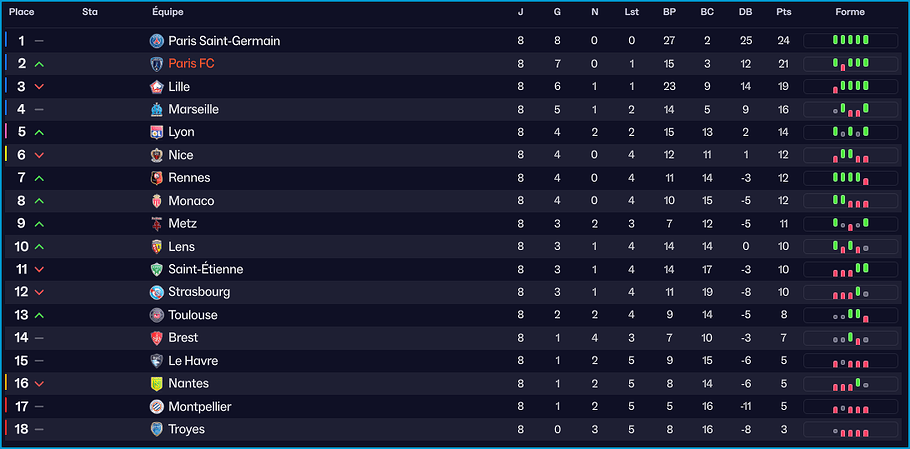Click the Nice club crest icon
Screen dimensions: 910x449
(157, 155)
